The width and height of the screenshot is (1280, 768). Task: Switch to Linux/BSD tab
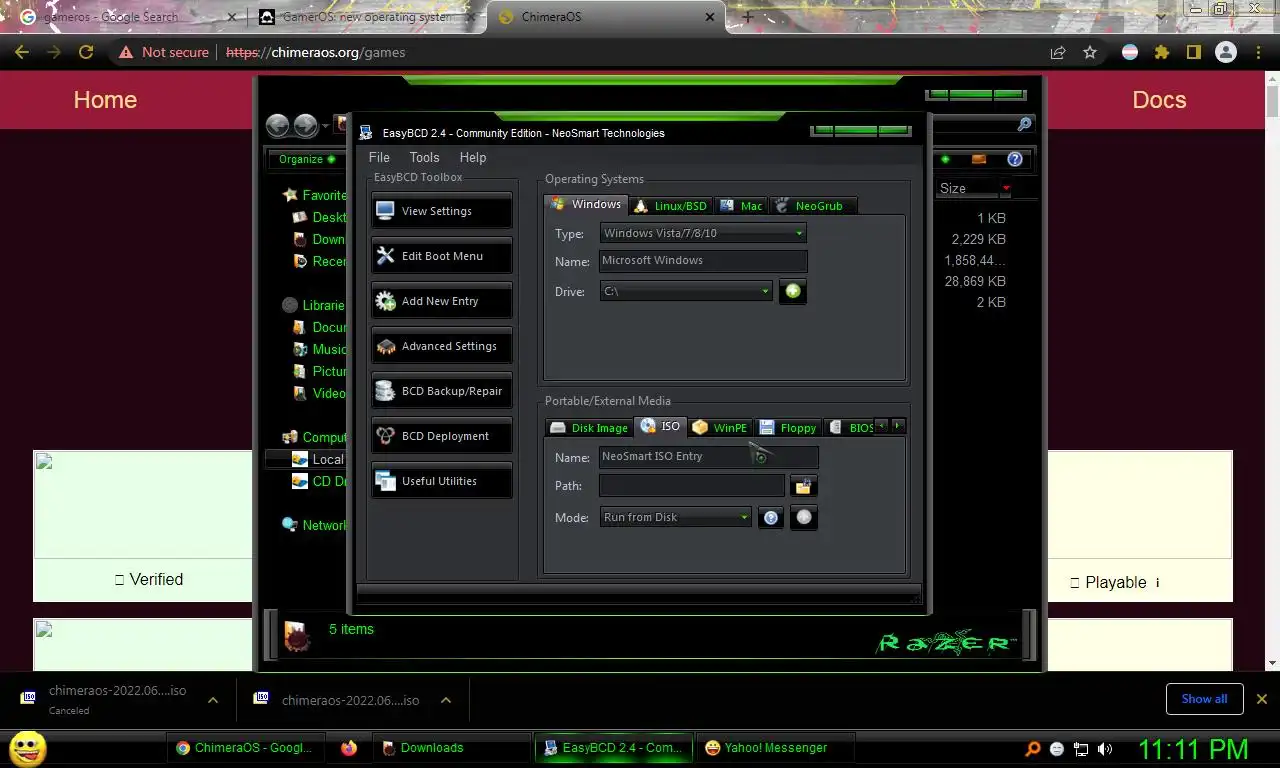point(670,206)
